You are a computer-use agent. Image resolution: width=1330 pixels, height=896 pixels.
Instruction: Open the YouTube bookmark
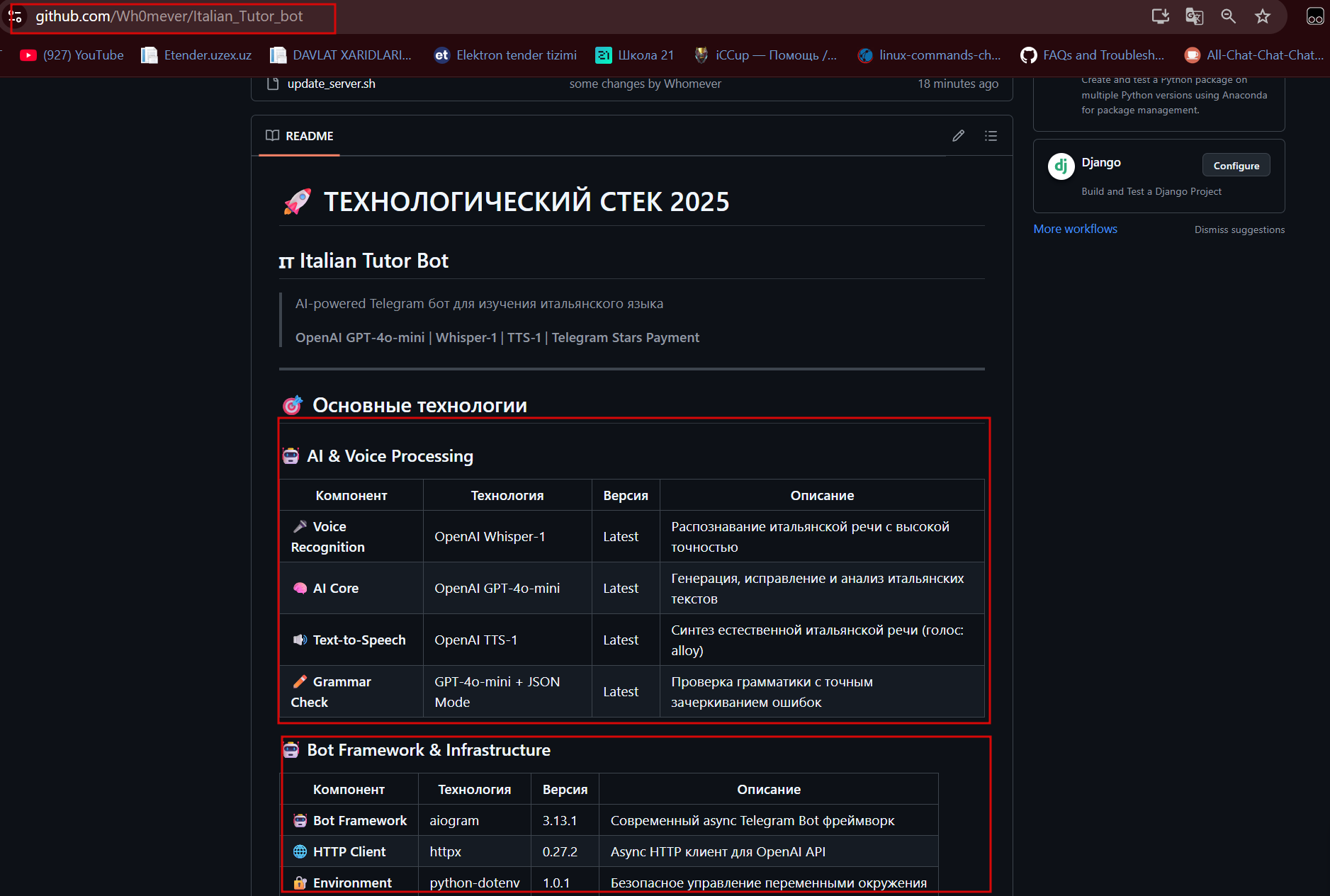72,55
